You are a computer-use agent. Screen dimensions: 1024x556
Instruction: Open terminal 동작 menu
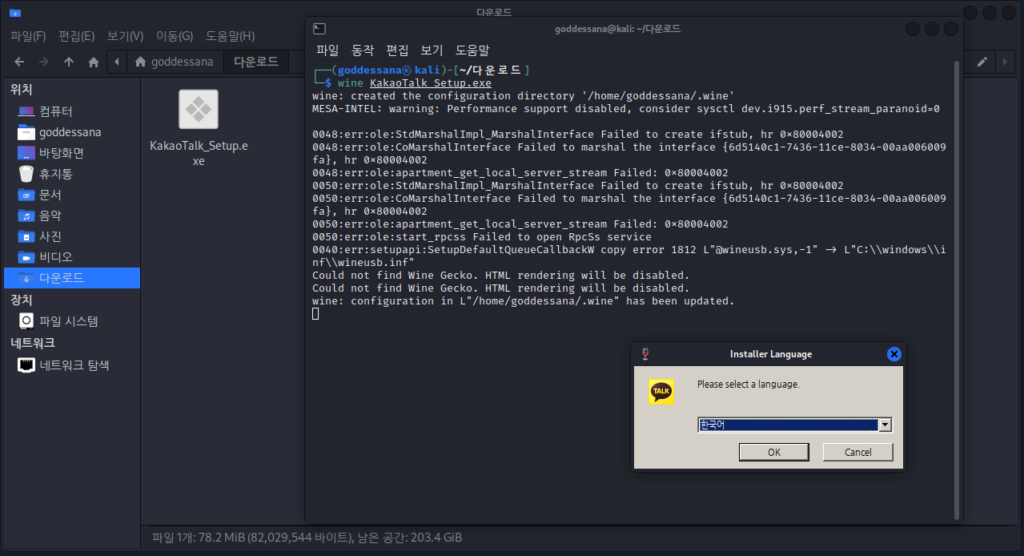pyautogui.click(x=362, y=50)
